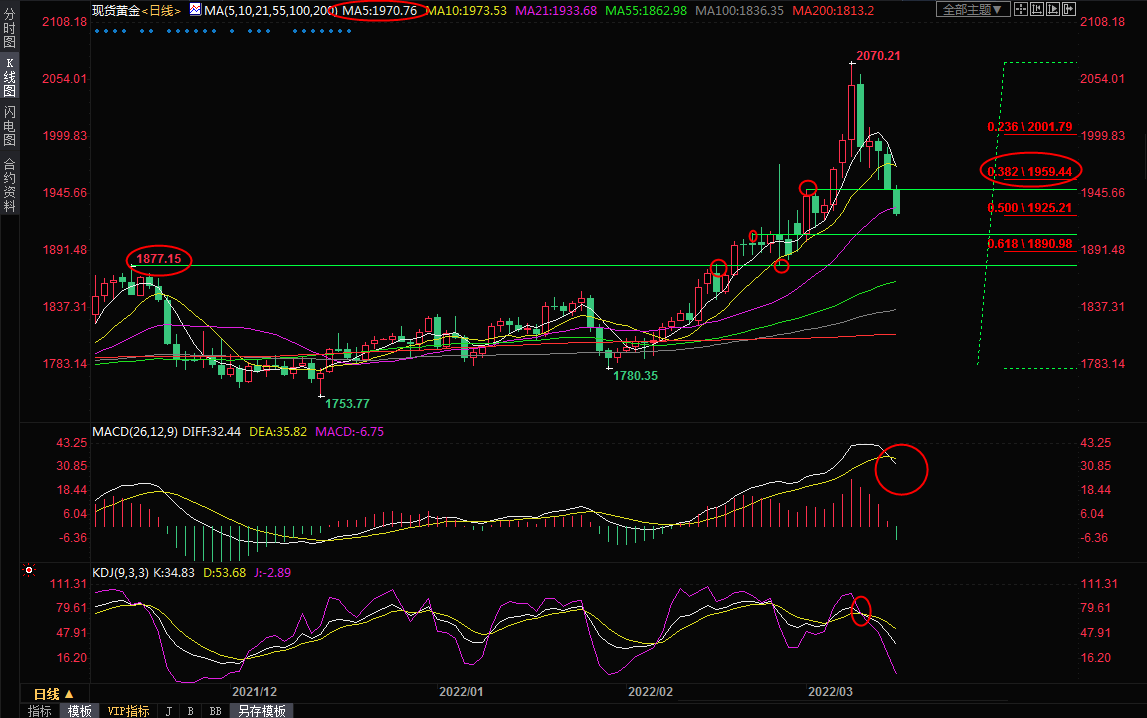Click the chart-axis icon with the play arrow
The image size is (1147, 718).
click(x=1053, y=9)
